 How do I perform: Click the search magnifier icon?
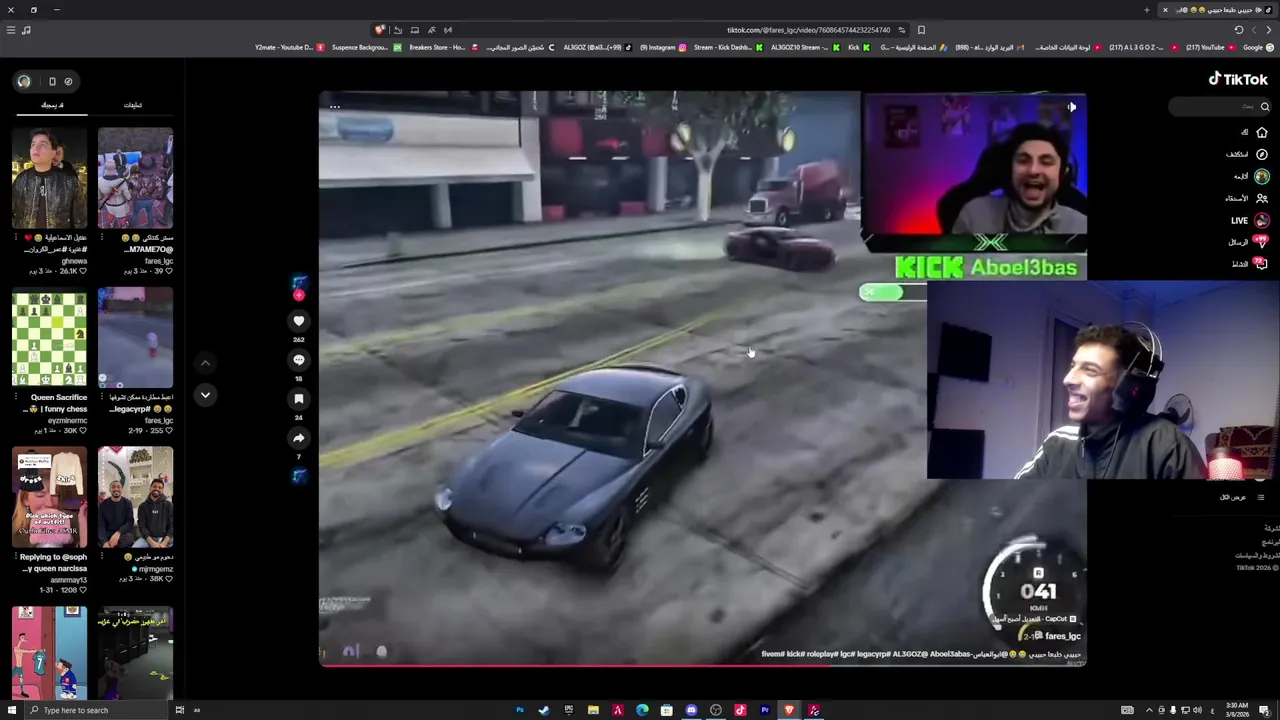tap(1265, 106)
